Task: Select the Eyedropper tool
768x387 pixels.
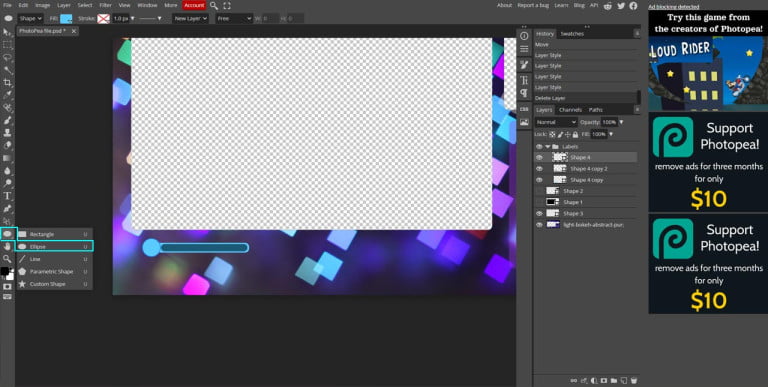Action: click(7, 95)
